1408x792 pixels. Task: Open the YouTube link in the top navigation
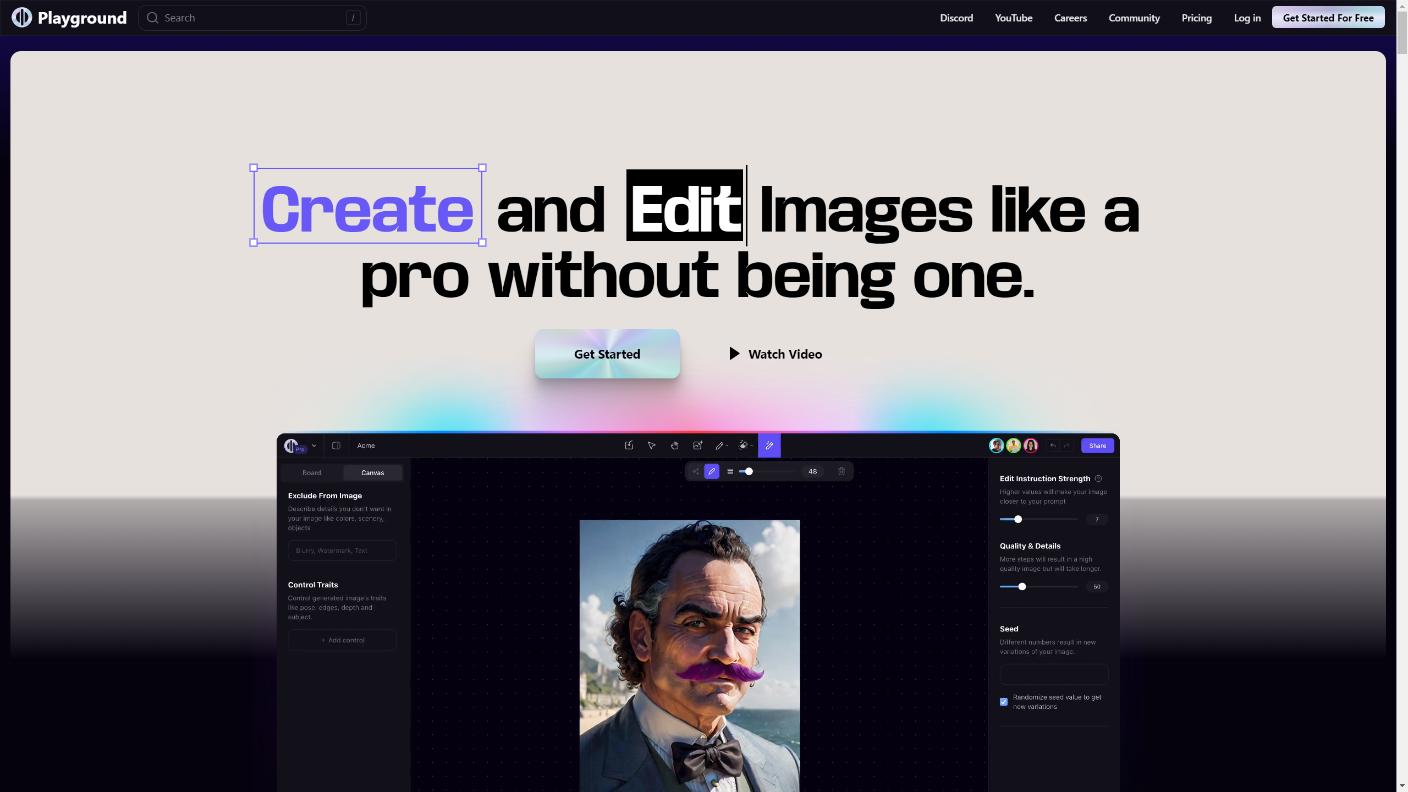click(1014, 18)
